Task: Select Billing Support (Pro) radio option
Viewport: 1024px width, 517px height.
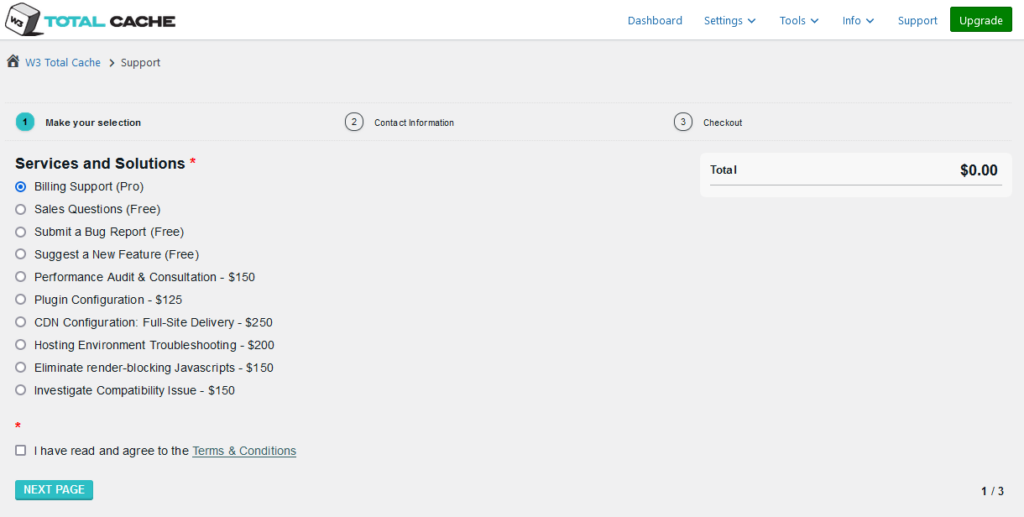Action: click(x=21, y=187)
